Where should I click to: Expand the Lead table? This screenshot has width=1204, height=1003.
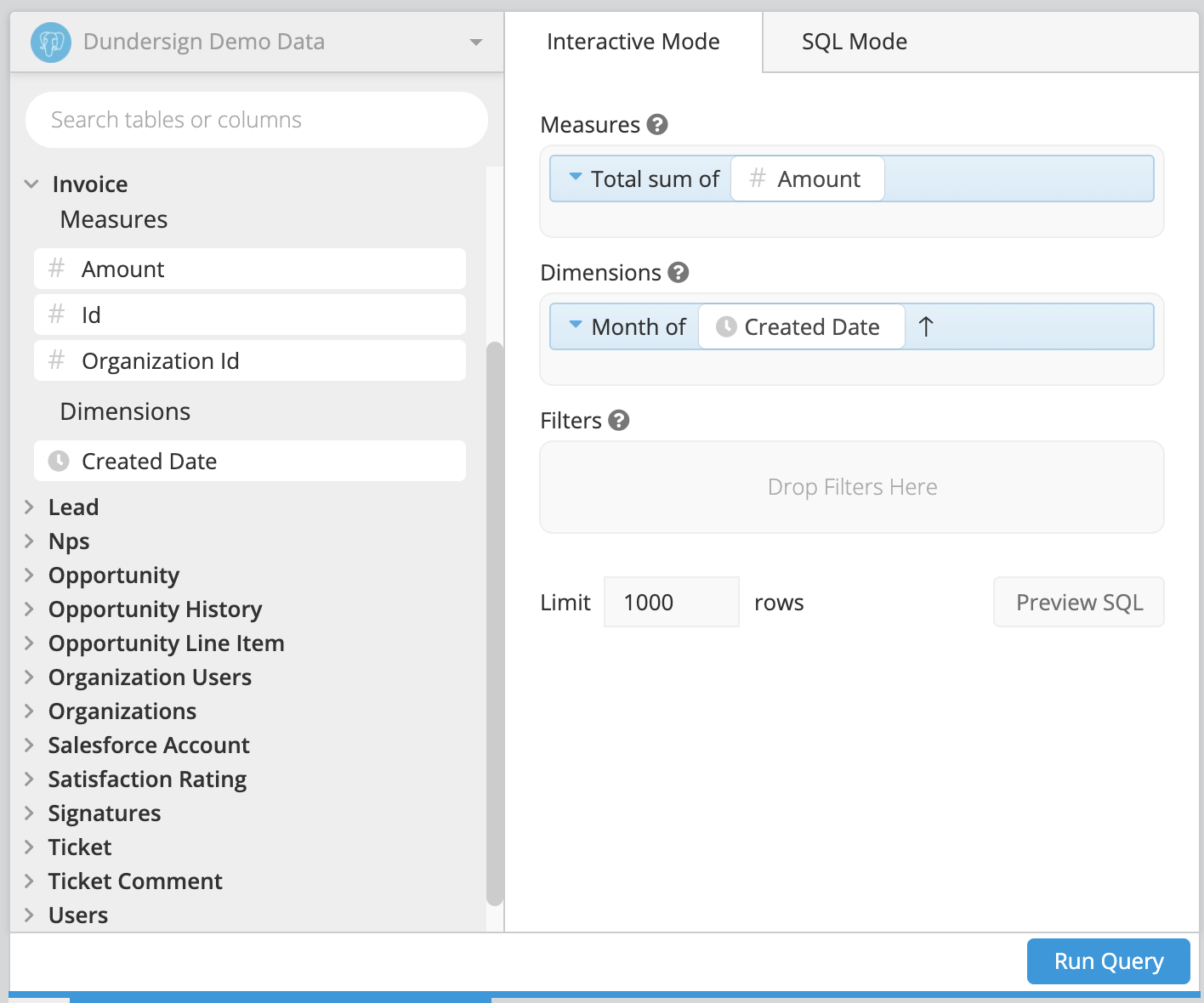29,507
